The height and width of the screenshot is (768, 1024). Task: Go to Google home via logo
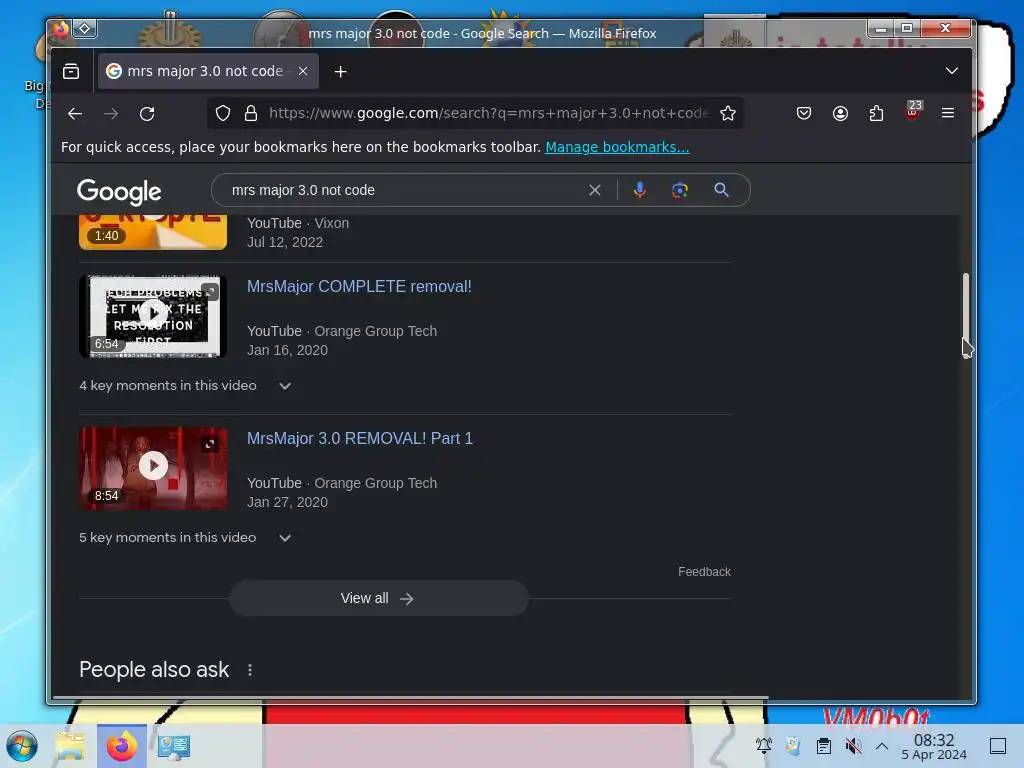pyautogui.click(x=119, y=192)
